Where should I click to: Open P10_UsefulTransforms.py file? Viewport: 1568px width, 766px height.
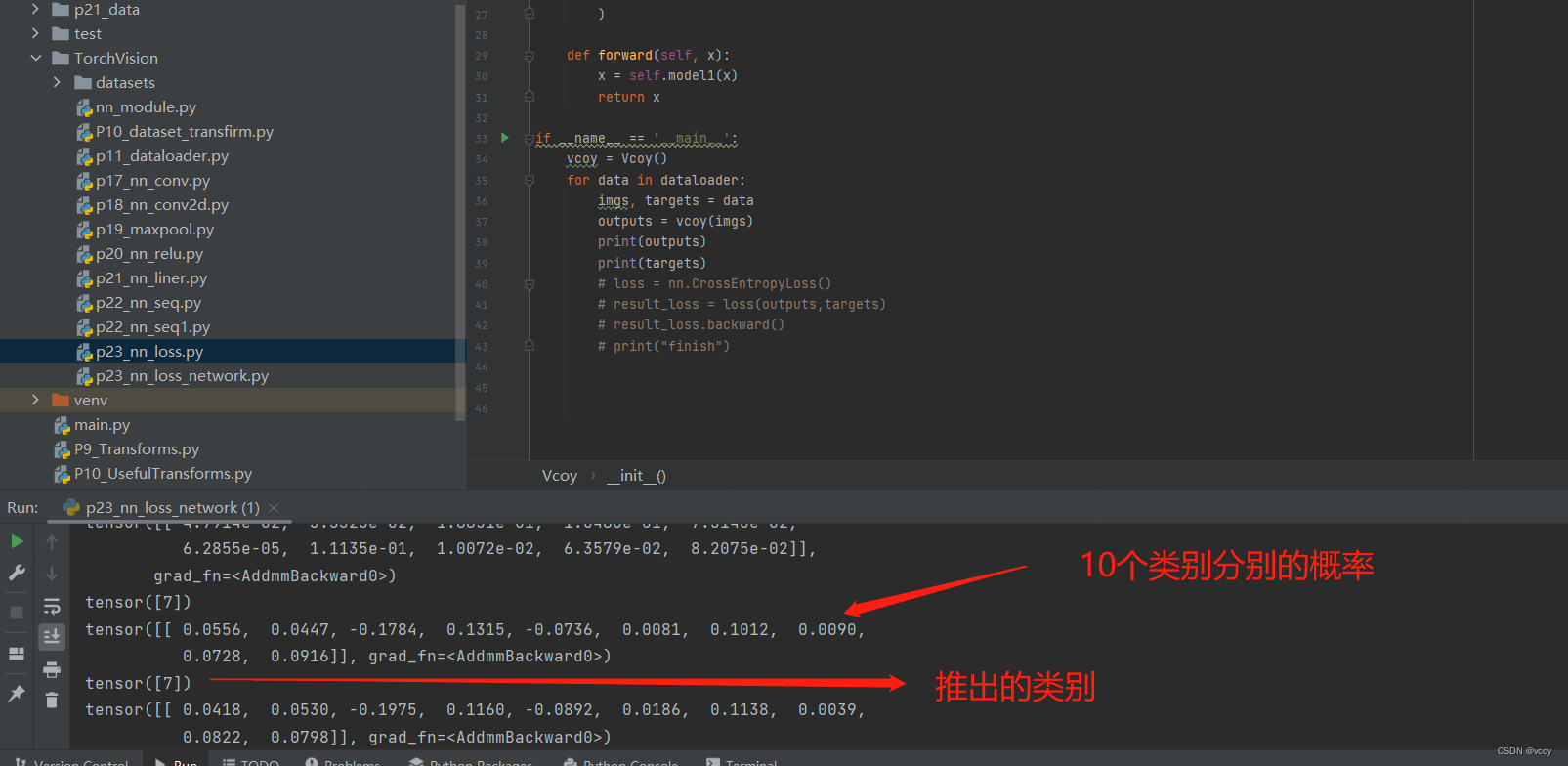(x=163, y=473)
